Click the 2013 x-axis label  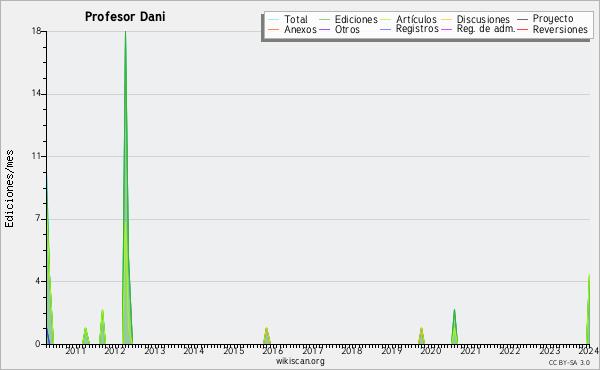click(154, 350)
